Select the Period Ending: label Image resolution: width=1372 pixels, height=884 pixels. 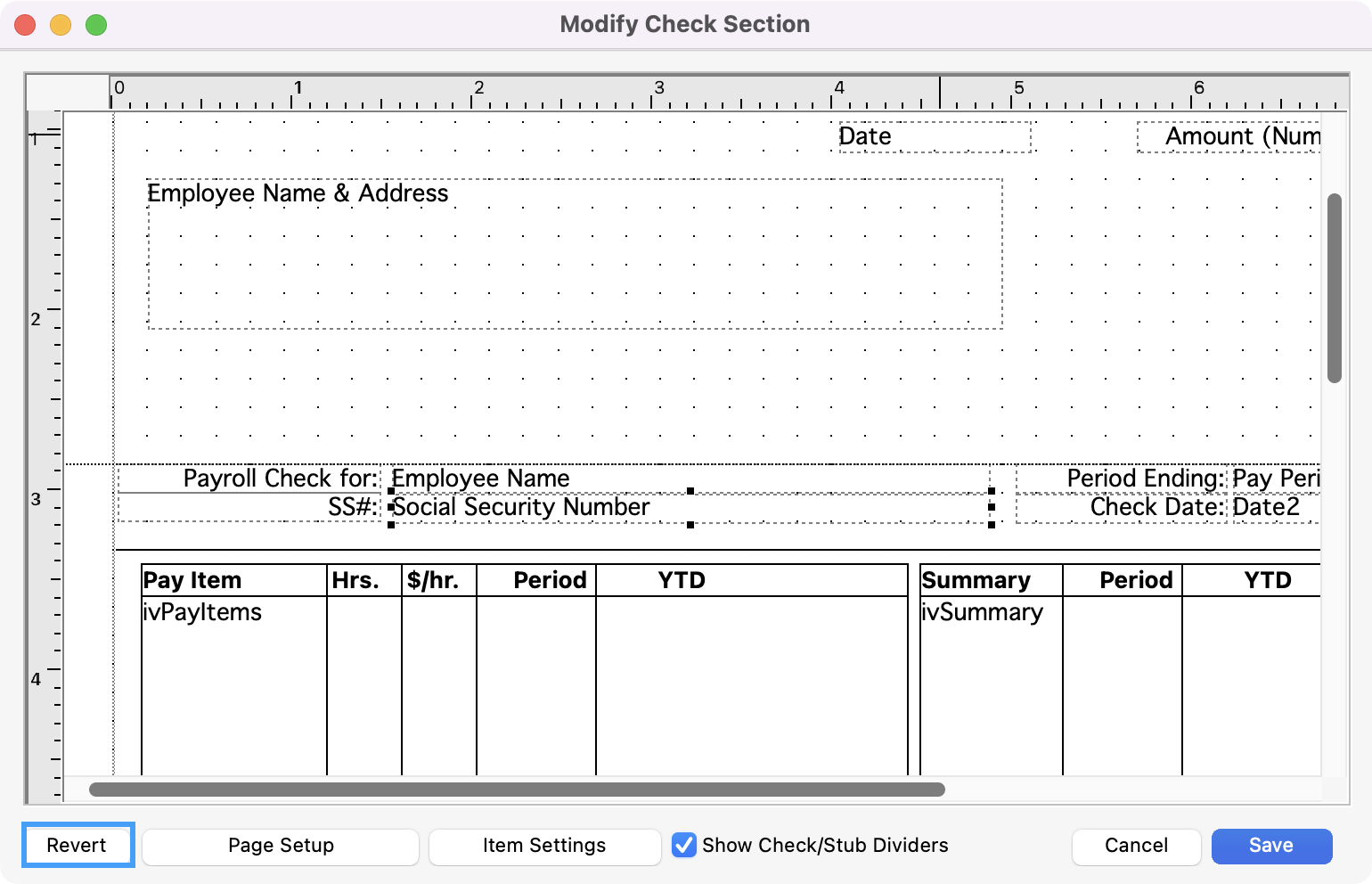1123,479
